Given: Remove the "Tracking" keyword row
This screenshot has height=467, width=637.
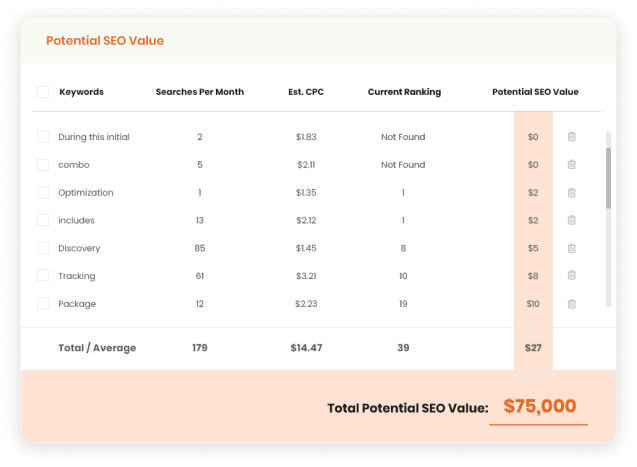Looking at the screenshot, I should click(x=572, y=276).
